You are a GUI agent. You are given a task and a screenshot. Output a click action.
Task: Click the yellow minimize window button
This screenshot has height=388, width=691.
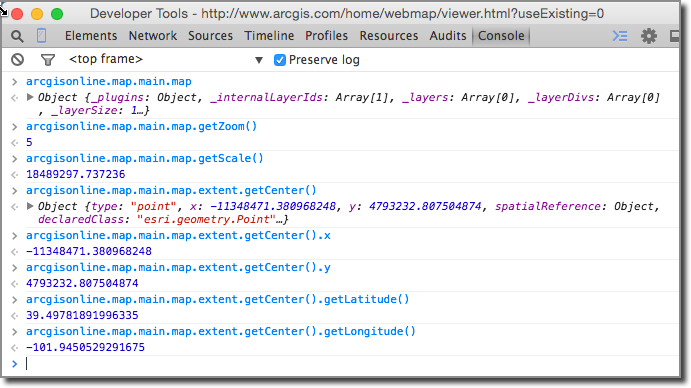tap(37, 14)
